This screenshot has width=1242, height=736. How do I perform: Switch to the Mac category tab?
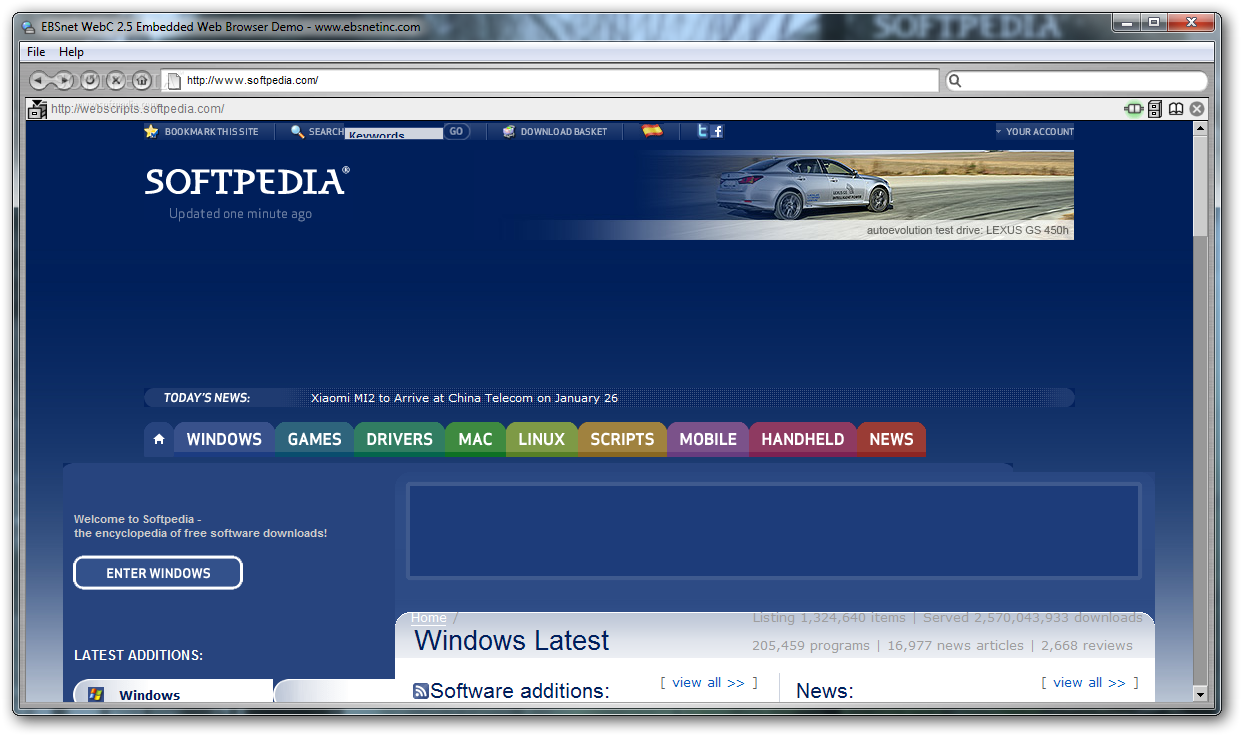click(475, 439)
